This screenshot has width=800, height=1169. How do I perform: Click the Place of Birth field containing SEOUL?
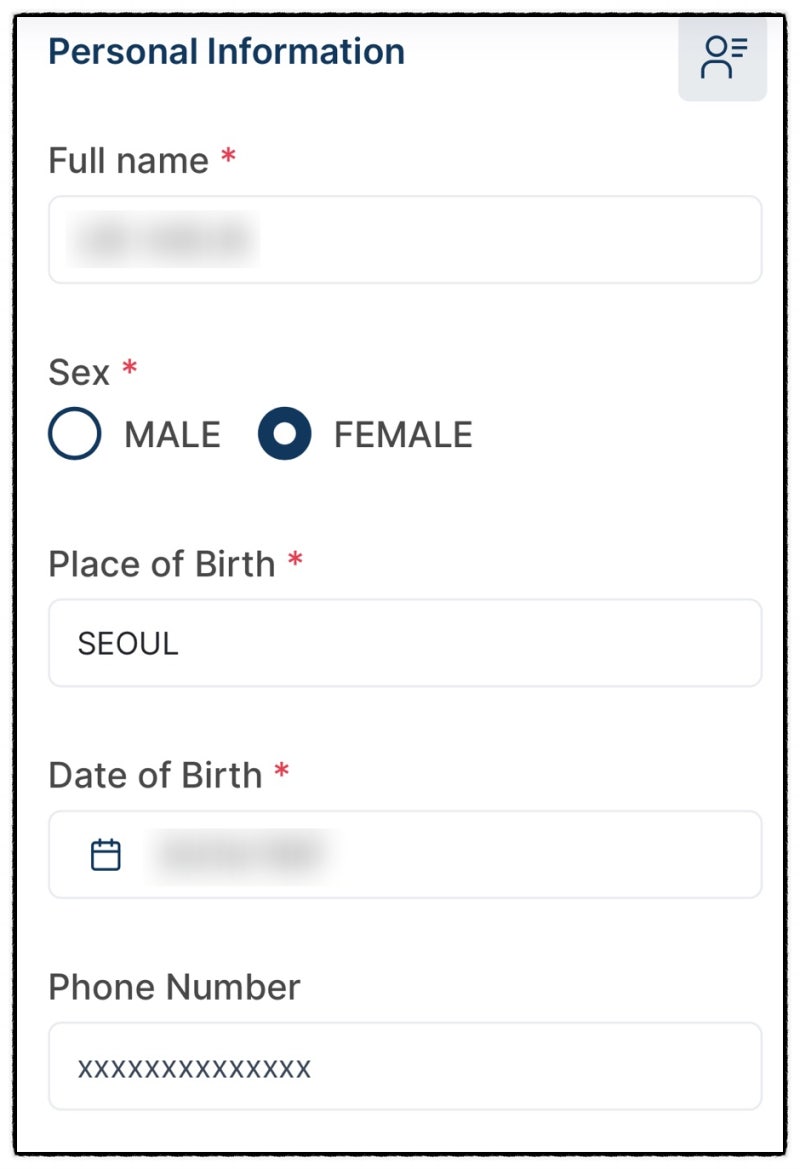405,643
